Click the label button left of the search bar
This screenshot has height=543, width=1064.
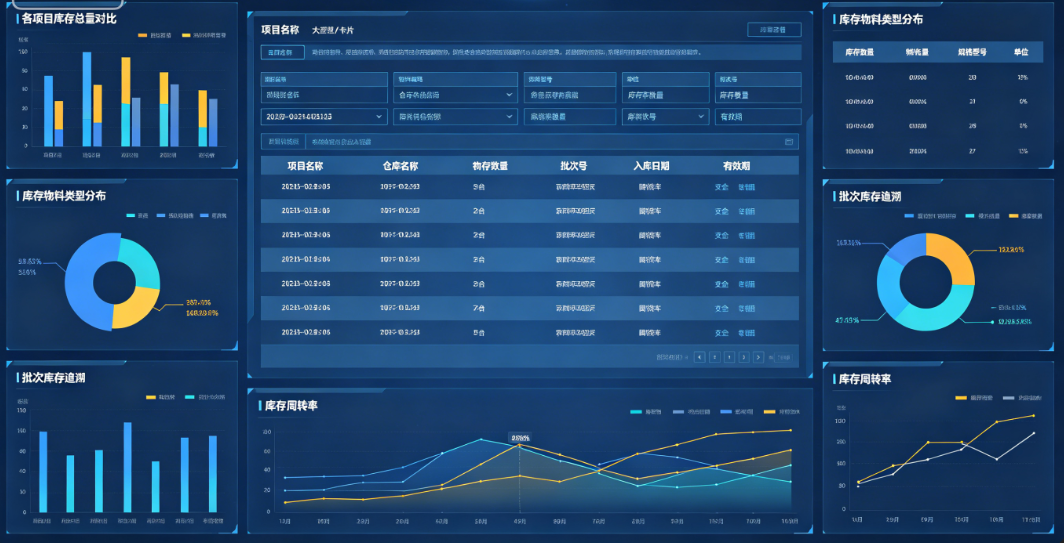click(283, 142)
